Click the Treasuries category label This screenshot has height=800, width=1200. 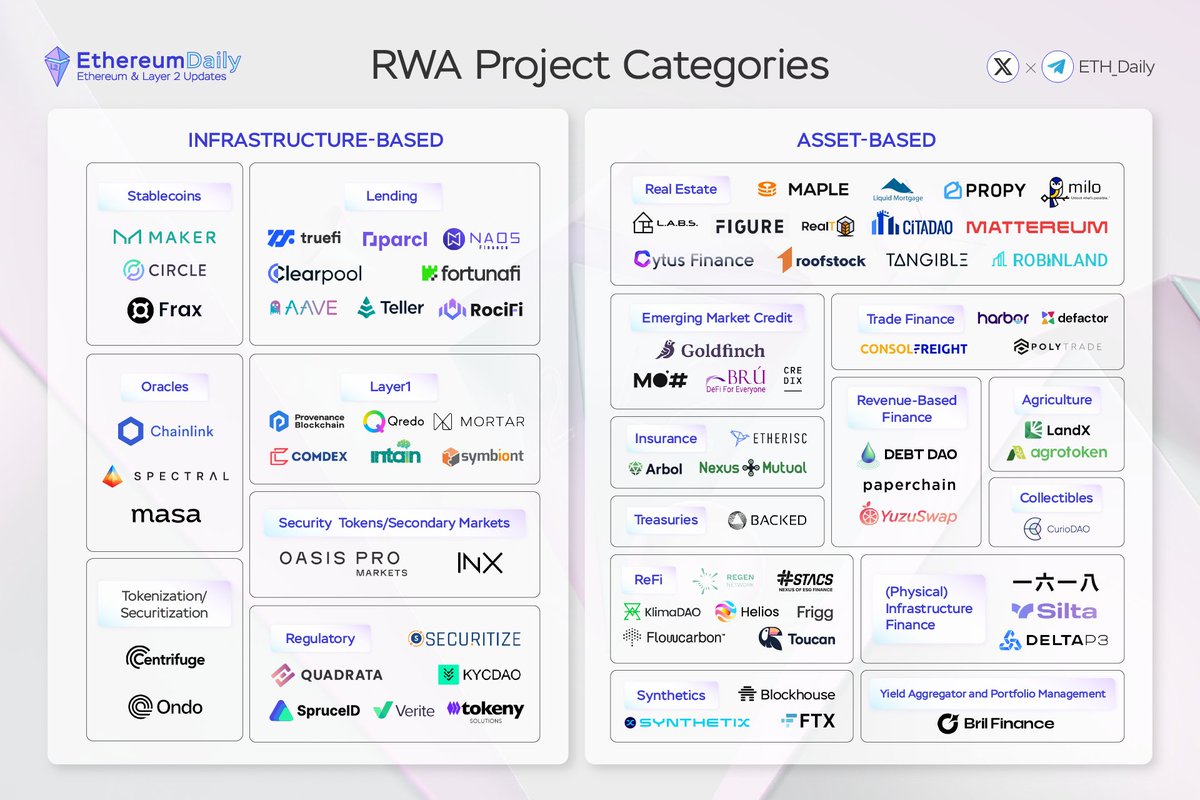pos(665,520)
